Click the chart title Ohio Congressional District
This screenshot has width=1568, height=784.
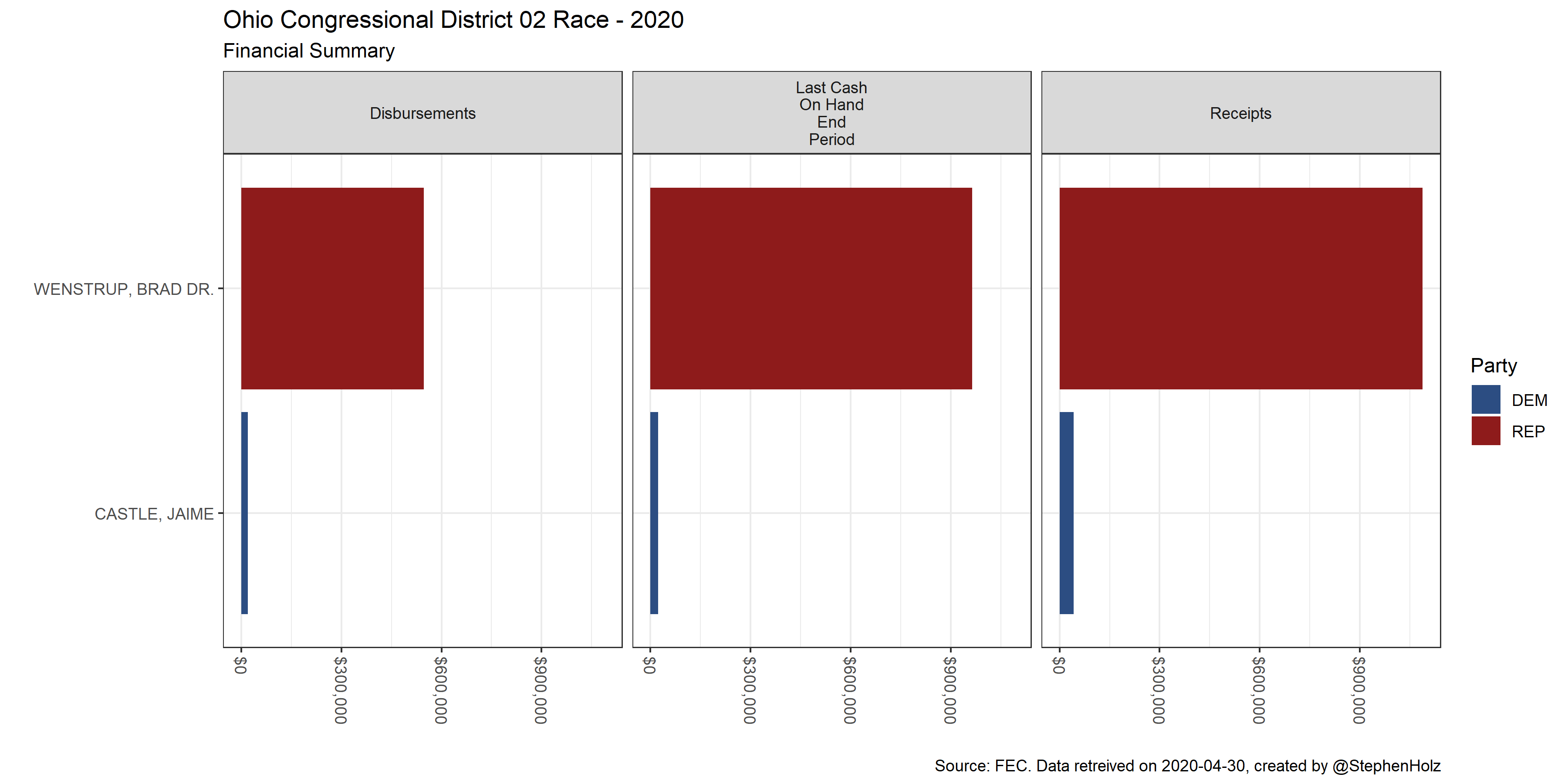(453, 20)
